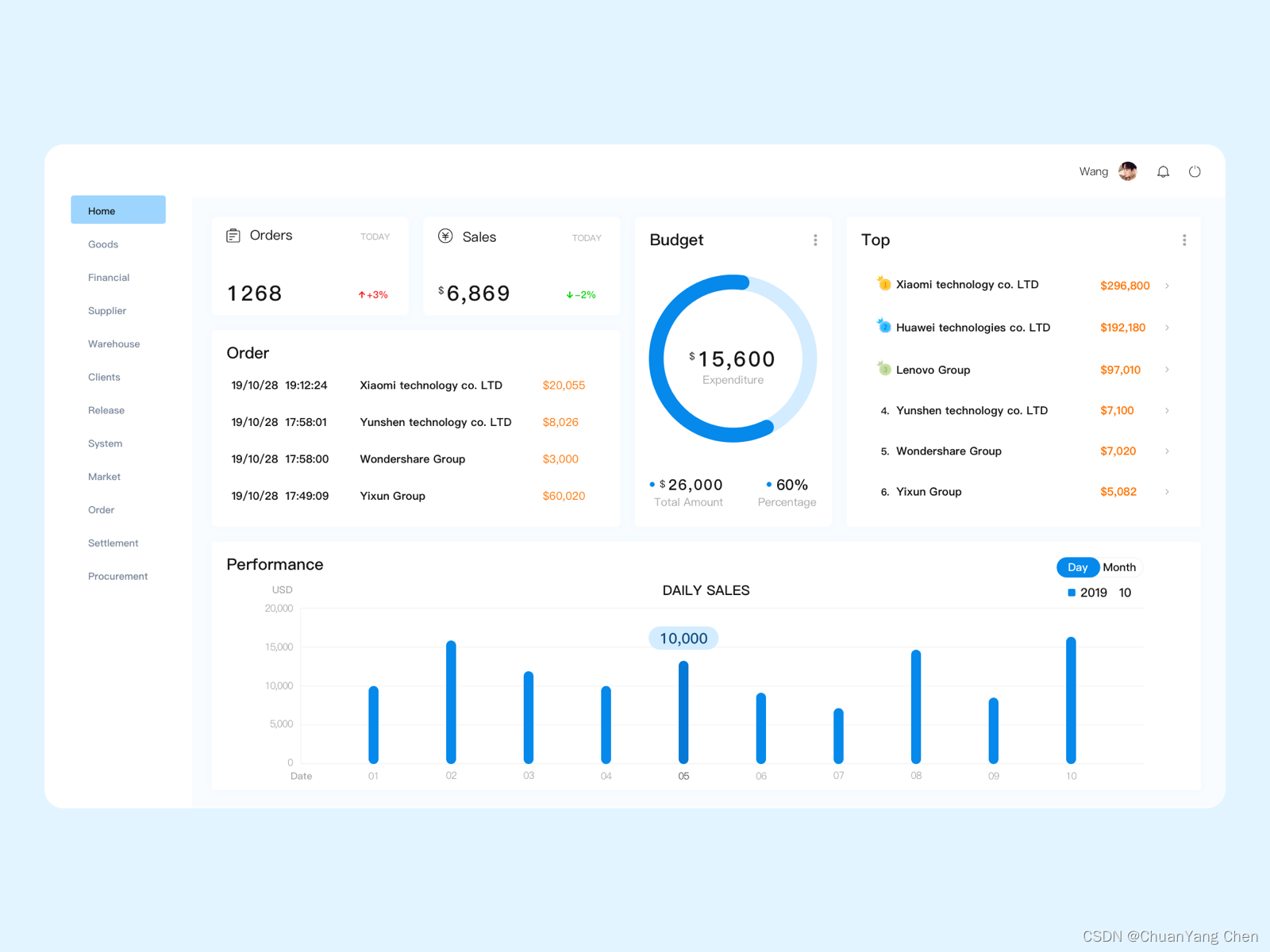Click the green medal next to Lenovo Group
The image size is (1270, 952).
pos(883,368)
